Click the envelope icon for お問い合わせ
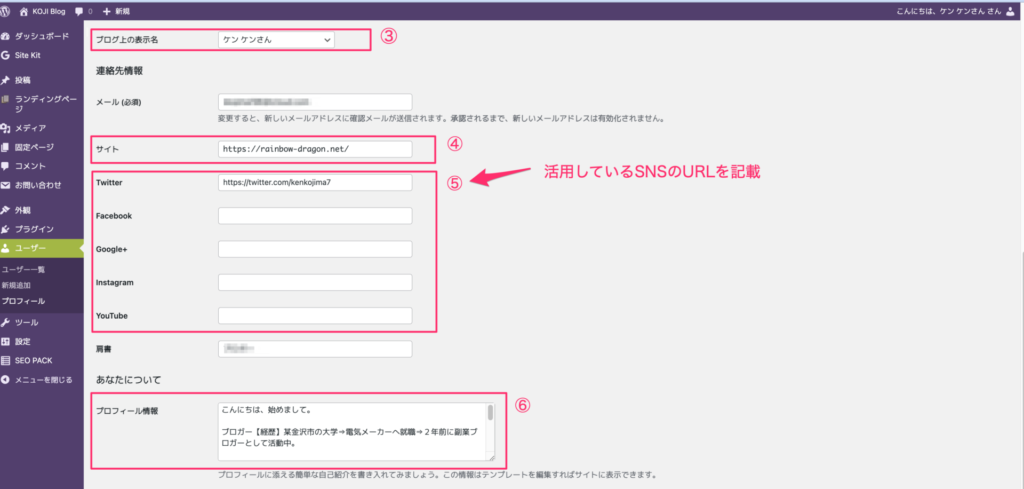The image size is (1024, 489). 5,185
